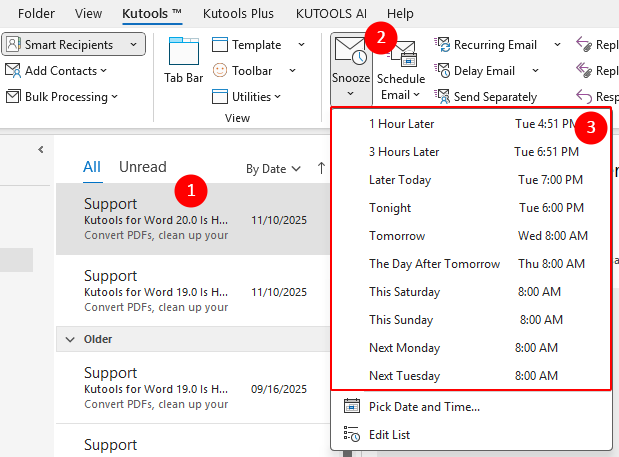Click the Delay Email label

tap(484, 71)
